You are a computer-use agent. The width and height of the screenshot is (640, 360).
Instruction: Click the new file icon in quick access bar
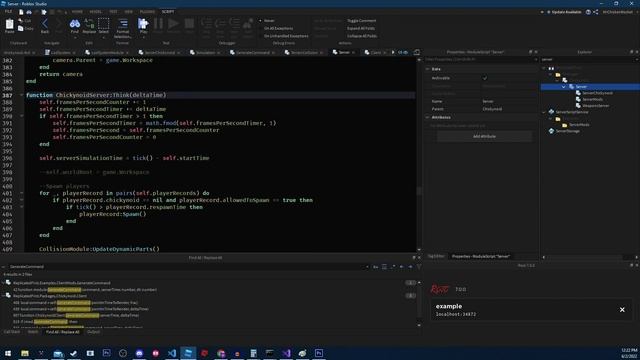21,12
